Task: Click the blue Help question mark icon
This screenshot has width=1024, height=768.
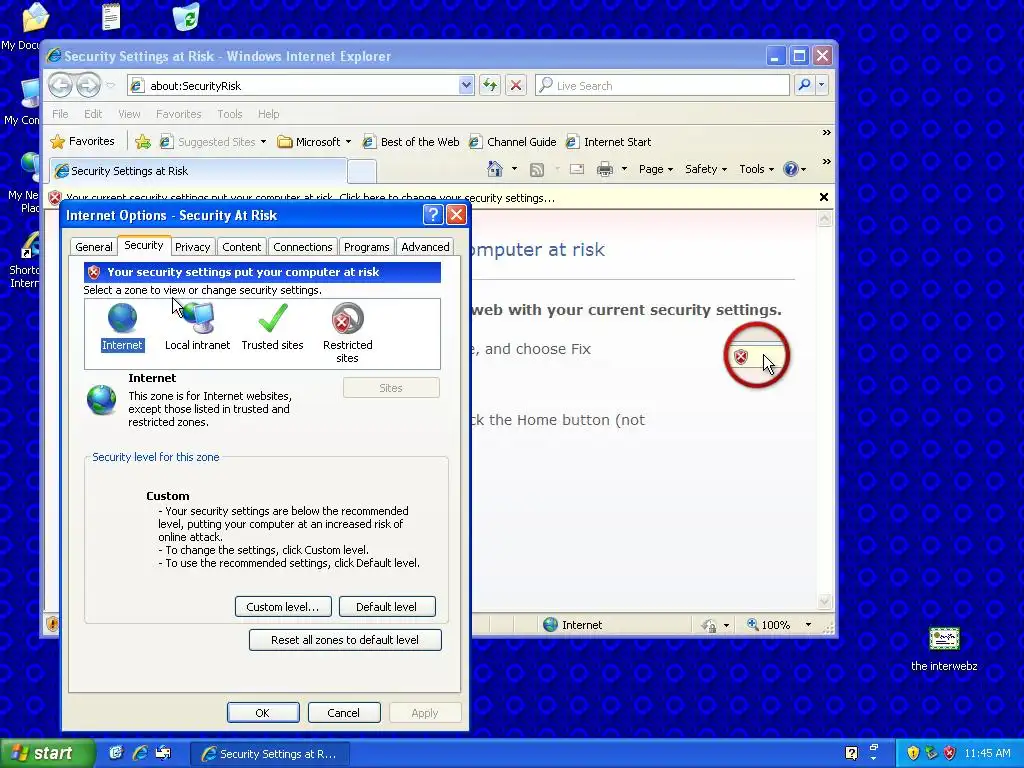Action: [x=791, y=169]
